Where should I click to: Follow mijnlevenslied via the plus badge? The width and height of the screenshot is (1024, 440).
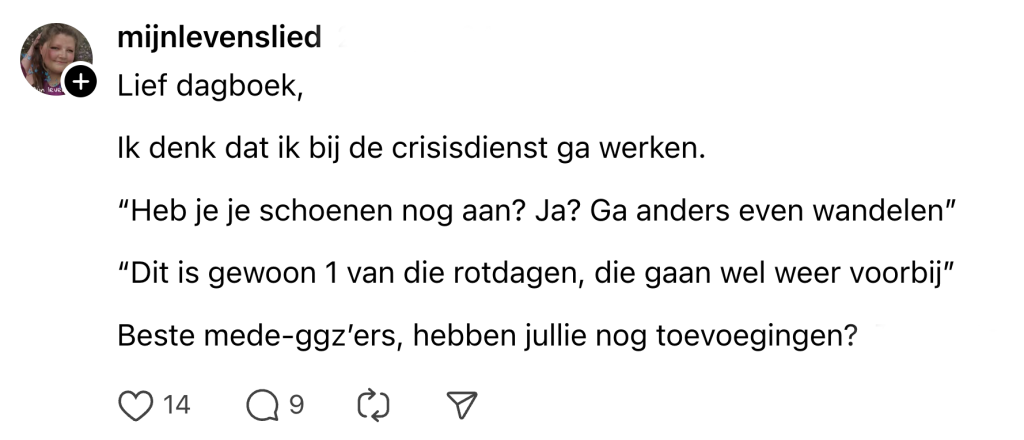(x=80, y=84)
